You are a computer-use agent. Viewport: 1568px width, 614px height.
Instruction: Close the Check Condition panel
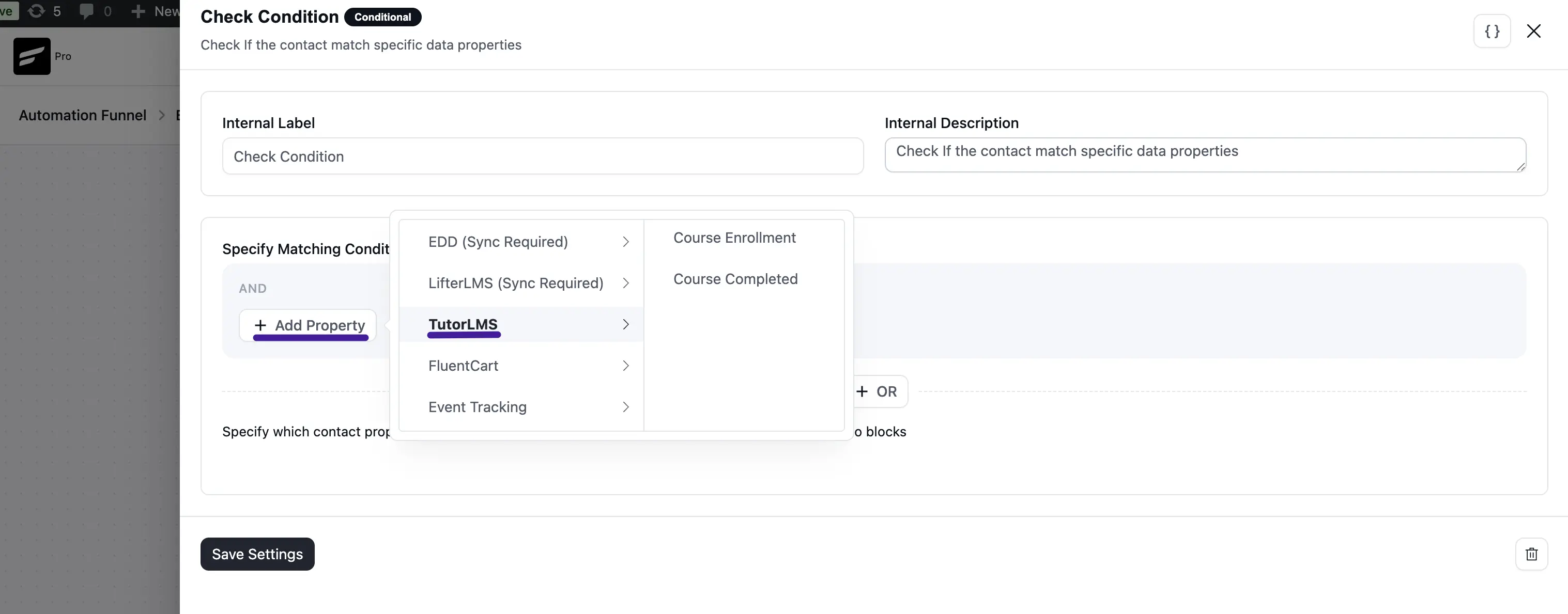pos(1533,31)
